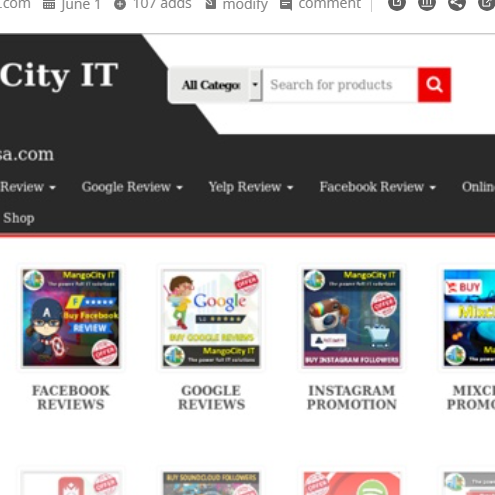The width and height of the screenshot is (495, 495).
Task: Expand the Yelp Review menu
Action: pyautogui.click(x=251, y=187)
